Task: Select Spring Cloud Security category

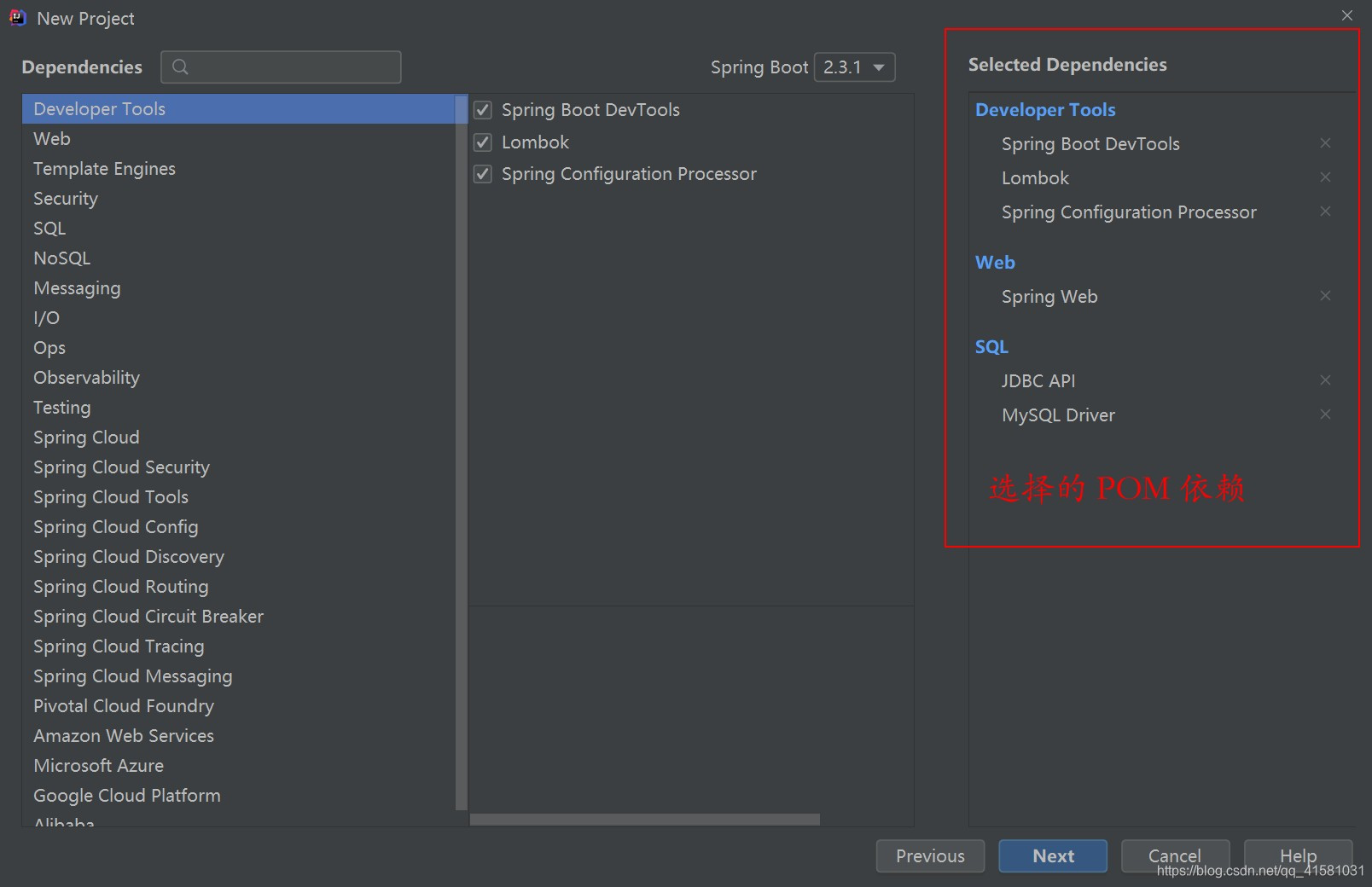Action: [x=239, y=467]
